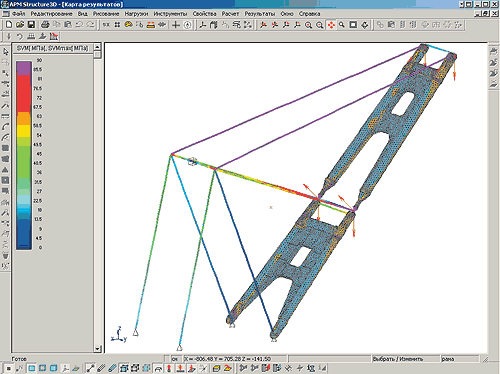The width and height of the screenshot is (500, 374).
Task: Open the Инструменты menu
Action: click(170, 14)
